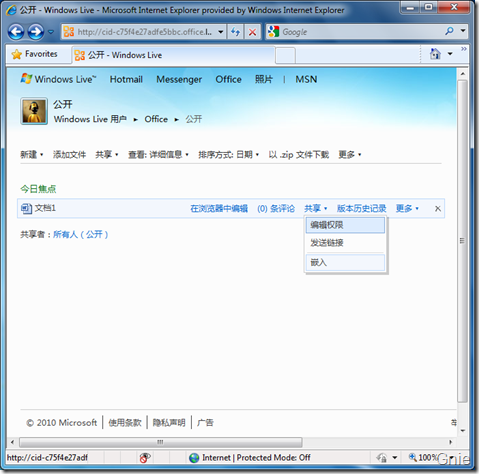479x474 pixels.
Task: Open Hotmail from top navigation
Action: tap(126, 79)
